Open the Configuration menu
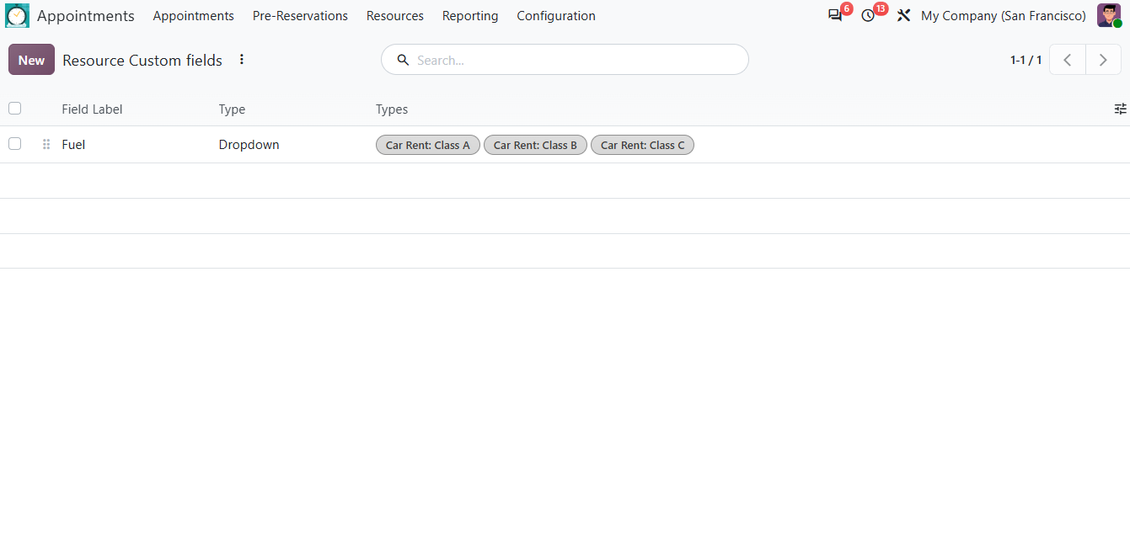Screen dimensions: 1130x549 556,16
